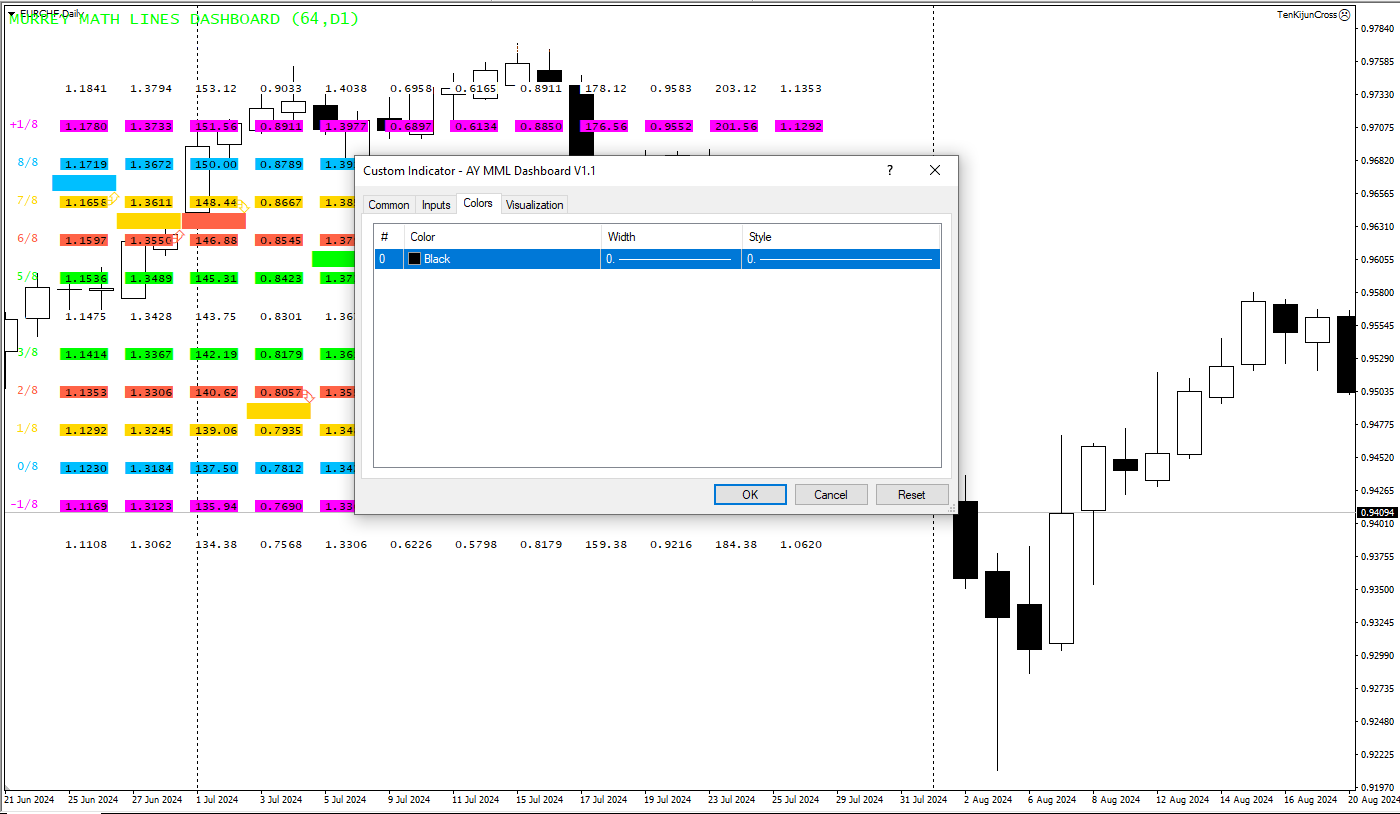Click the chart menu triangle beside EURCHF,Daily

pyautogui.click(x=11, y=13)
